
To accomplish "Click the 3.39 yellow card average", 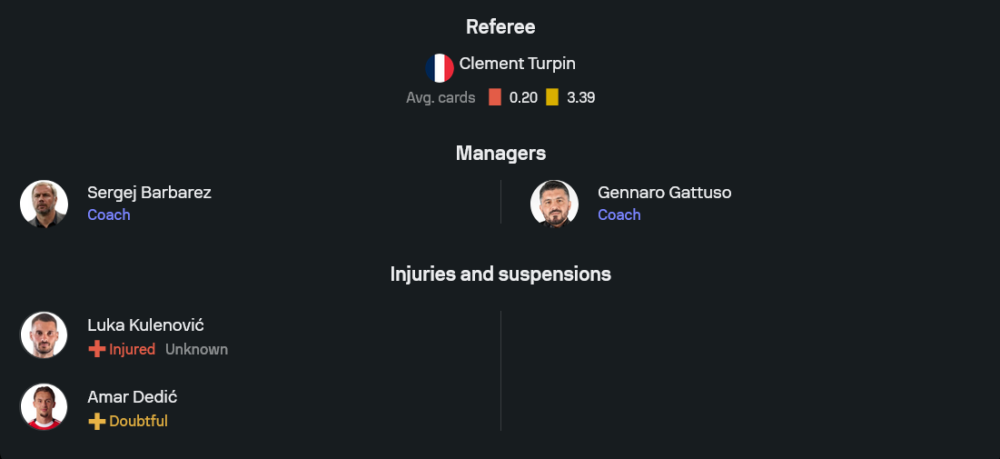I will (581, 98).
